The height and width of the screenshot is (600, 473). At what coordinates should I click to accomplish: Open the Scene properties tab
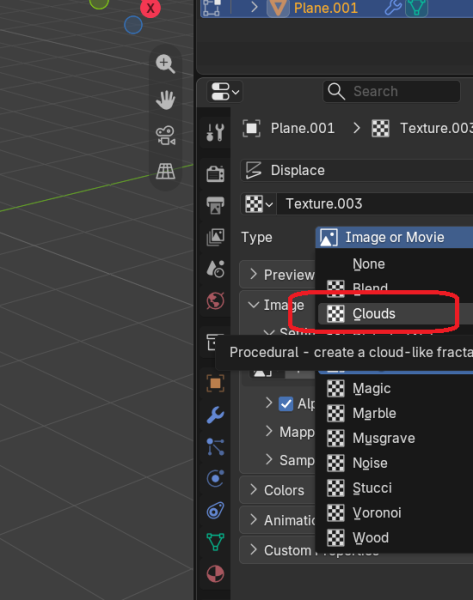click(x=215, y=269)
